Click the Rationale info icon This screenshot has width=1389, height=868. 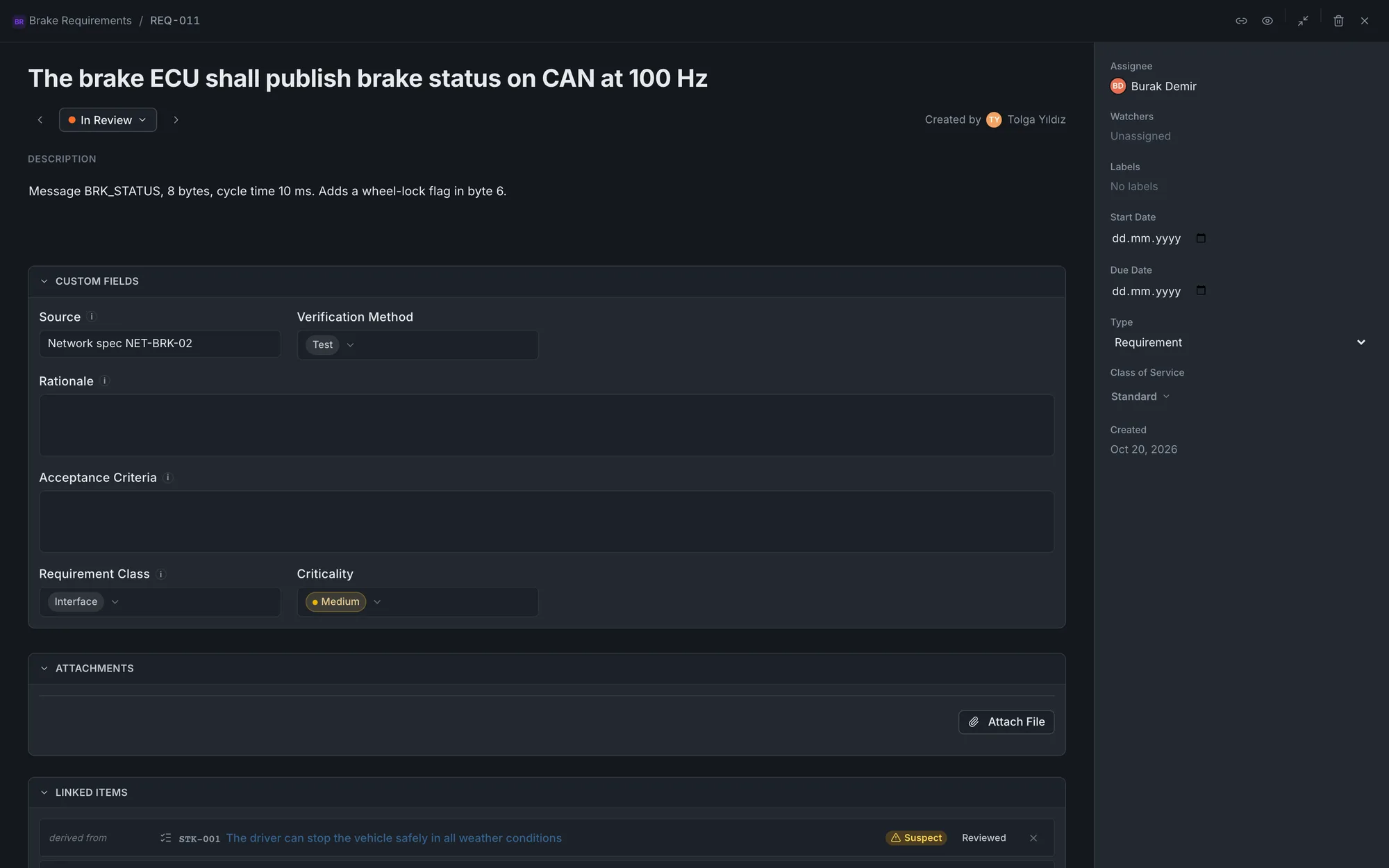pyautogui.click(x=105, y=381)
